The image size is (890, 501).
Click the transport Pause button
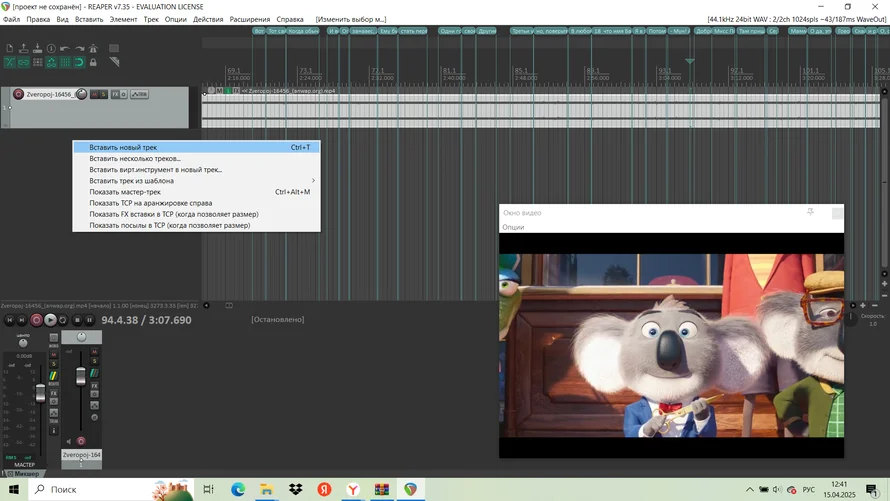89,320
